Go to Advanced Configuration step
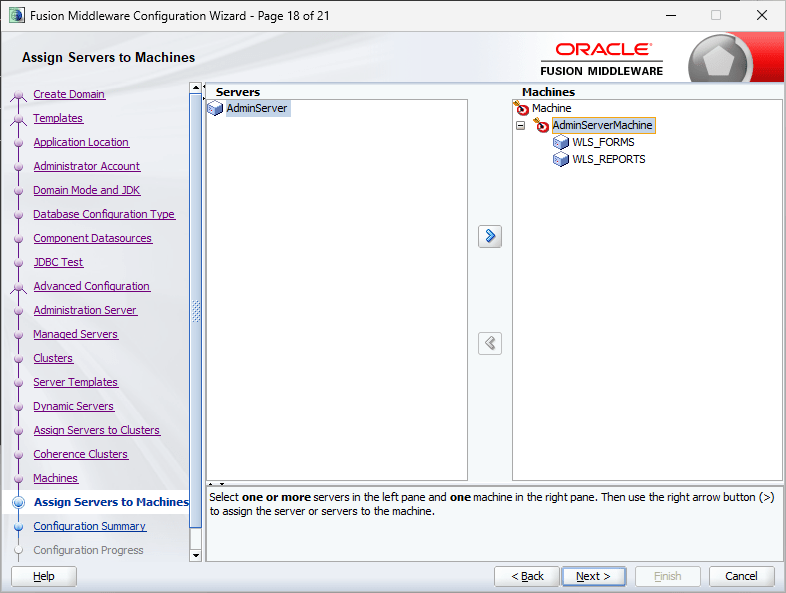 (92, 286)
